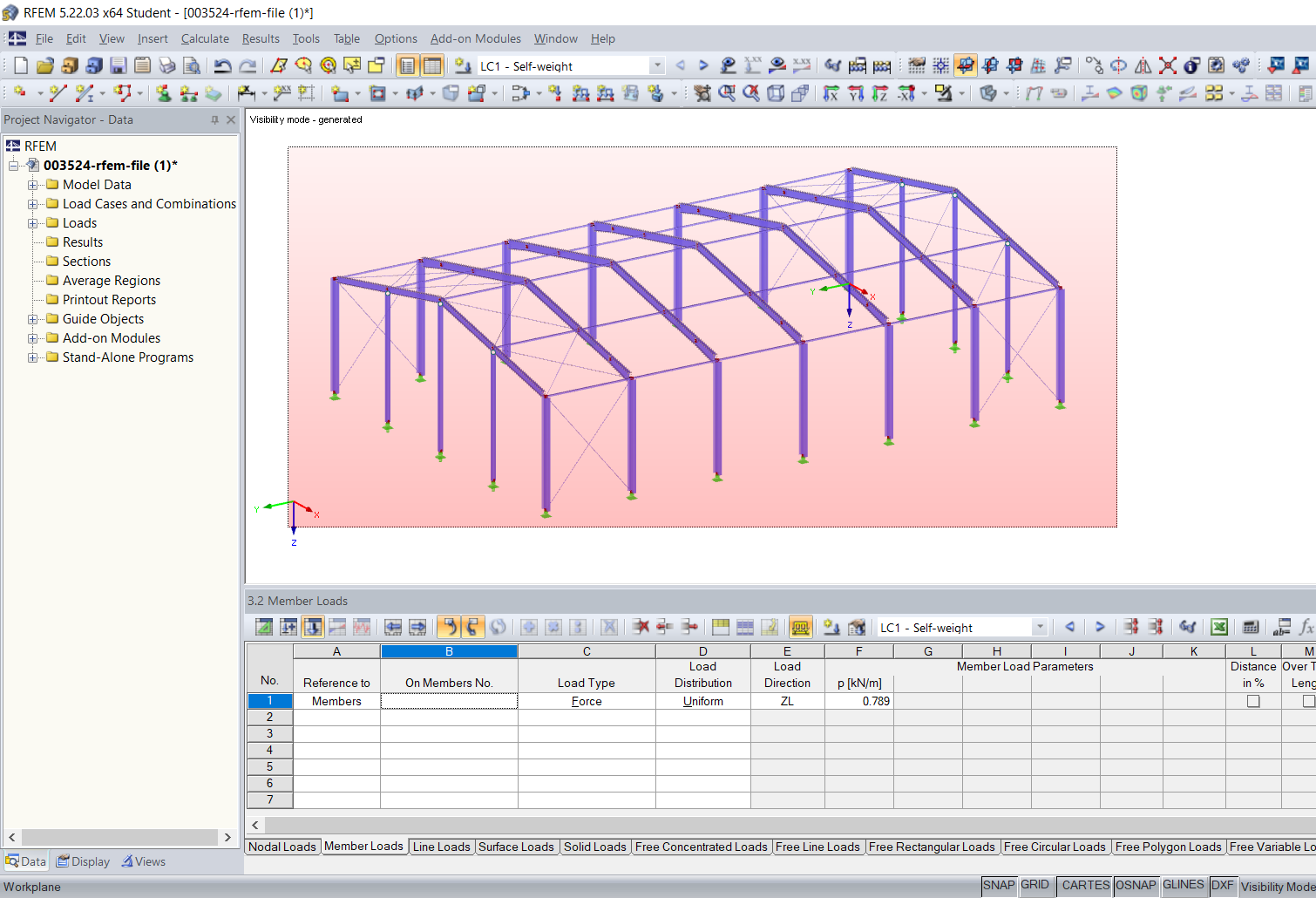Create a new model file
1316x898 pixels.
click(21, 65)
